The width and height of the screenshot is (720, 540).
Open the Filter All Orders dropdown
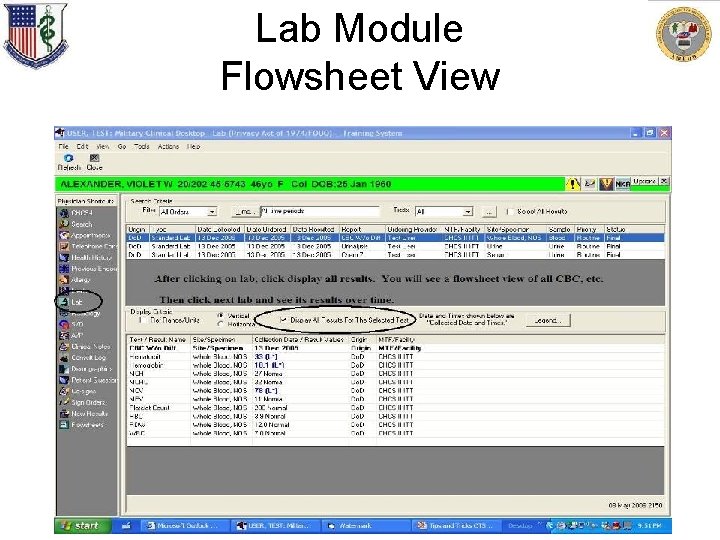coord(212,212)
